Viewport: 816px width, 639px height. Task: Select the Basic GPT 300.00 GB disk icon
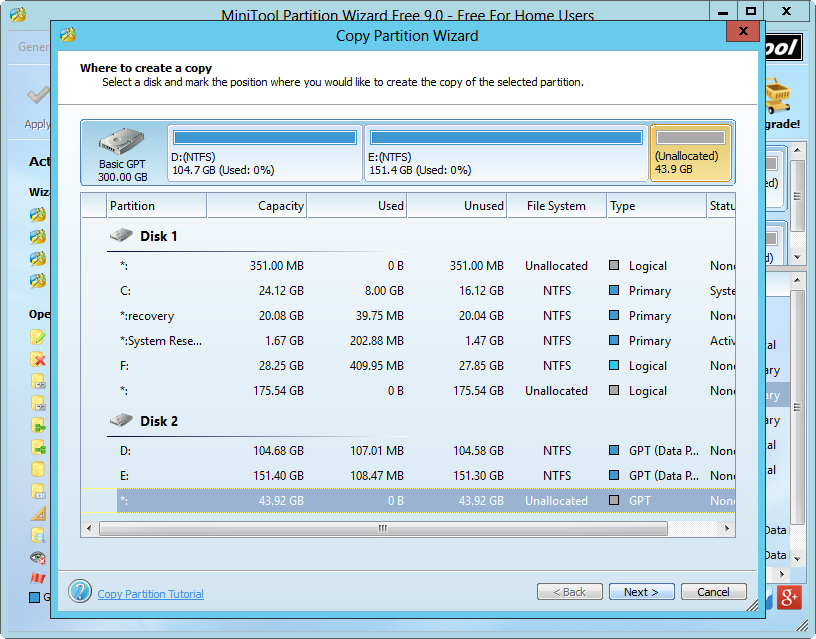[x=123, y=152]
